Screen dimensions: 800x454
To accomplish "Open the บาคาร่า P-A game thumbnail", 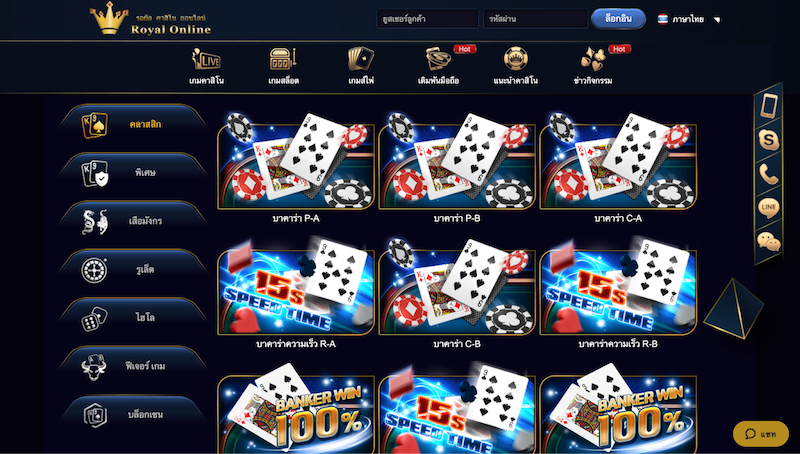I will point(296,162).
